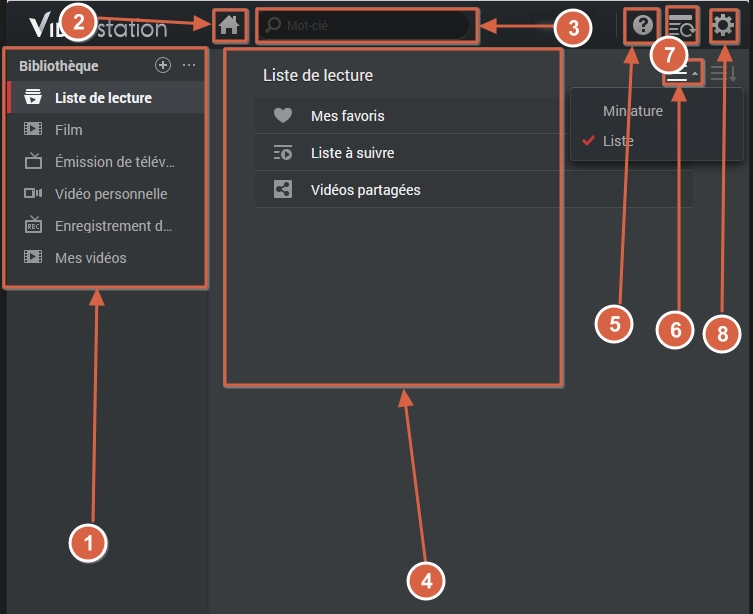Open library more options ellipsis
Viewport: 753px width, 614px height.
(x=189, y=65)
